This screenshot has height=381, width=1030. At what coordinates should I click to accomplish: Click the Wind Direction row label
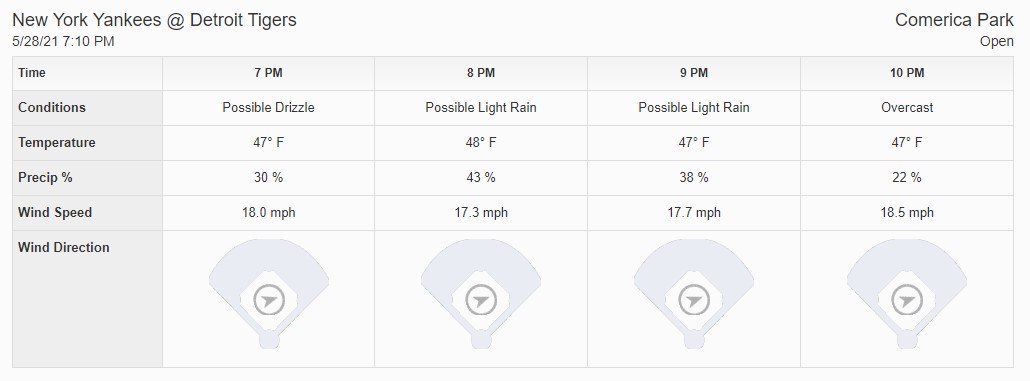[64, 248]
